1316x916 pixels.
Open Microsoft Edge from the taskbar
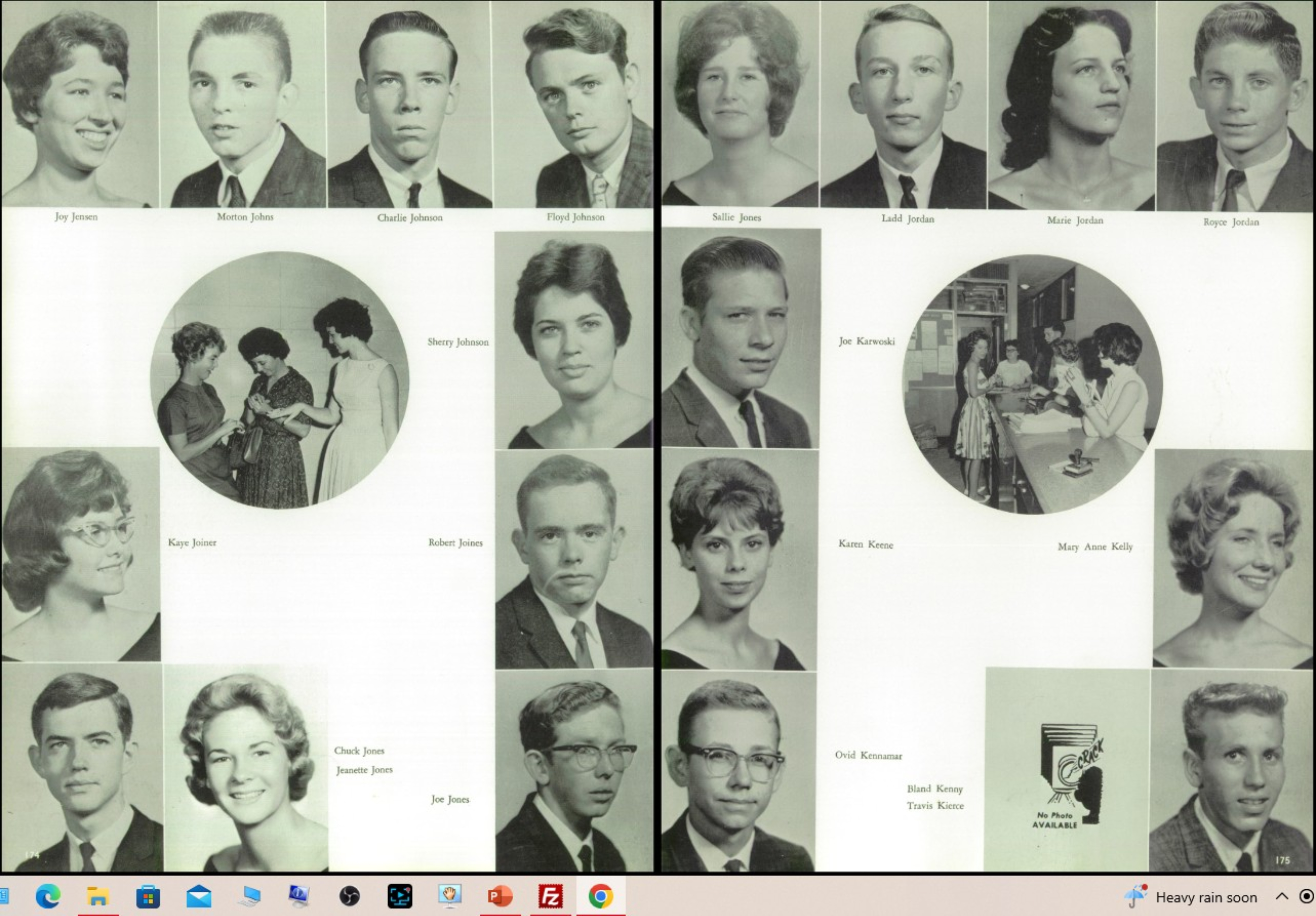point(48,896)
